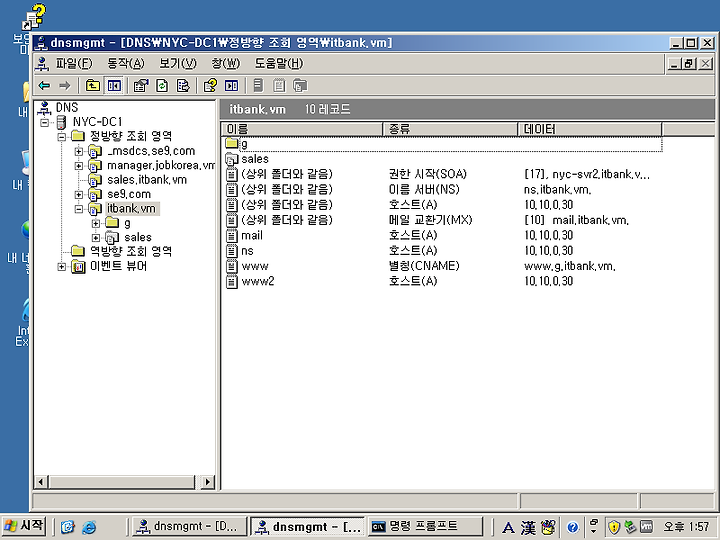Select sales.itbank.vm zone in tree
This screenshot has width=720, height=540.
pyautogui.click(x=147, y=180)
